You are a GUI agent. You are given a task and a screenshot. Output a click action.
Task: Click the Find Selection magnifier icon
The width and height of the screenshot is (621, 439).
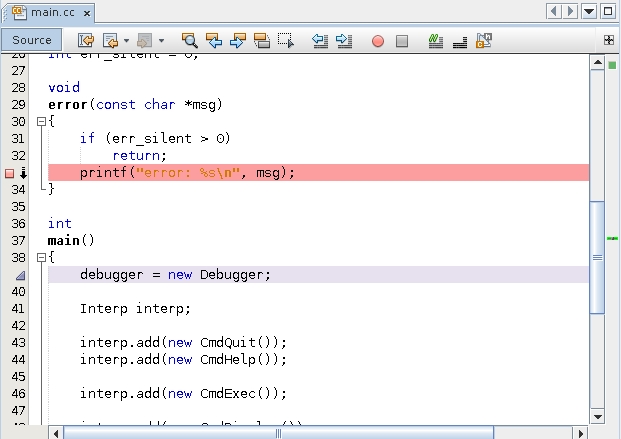tap(190, 40)
